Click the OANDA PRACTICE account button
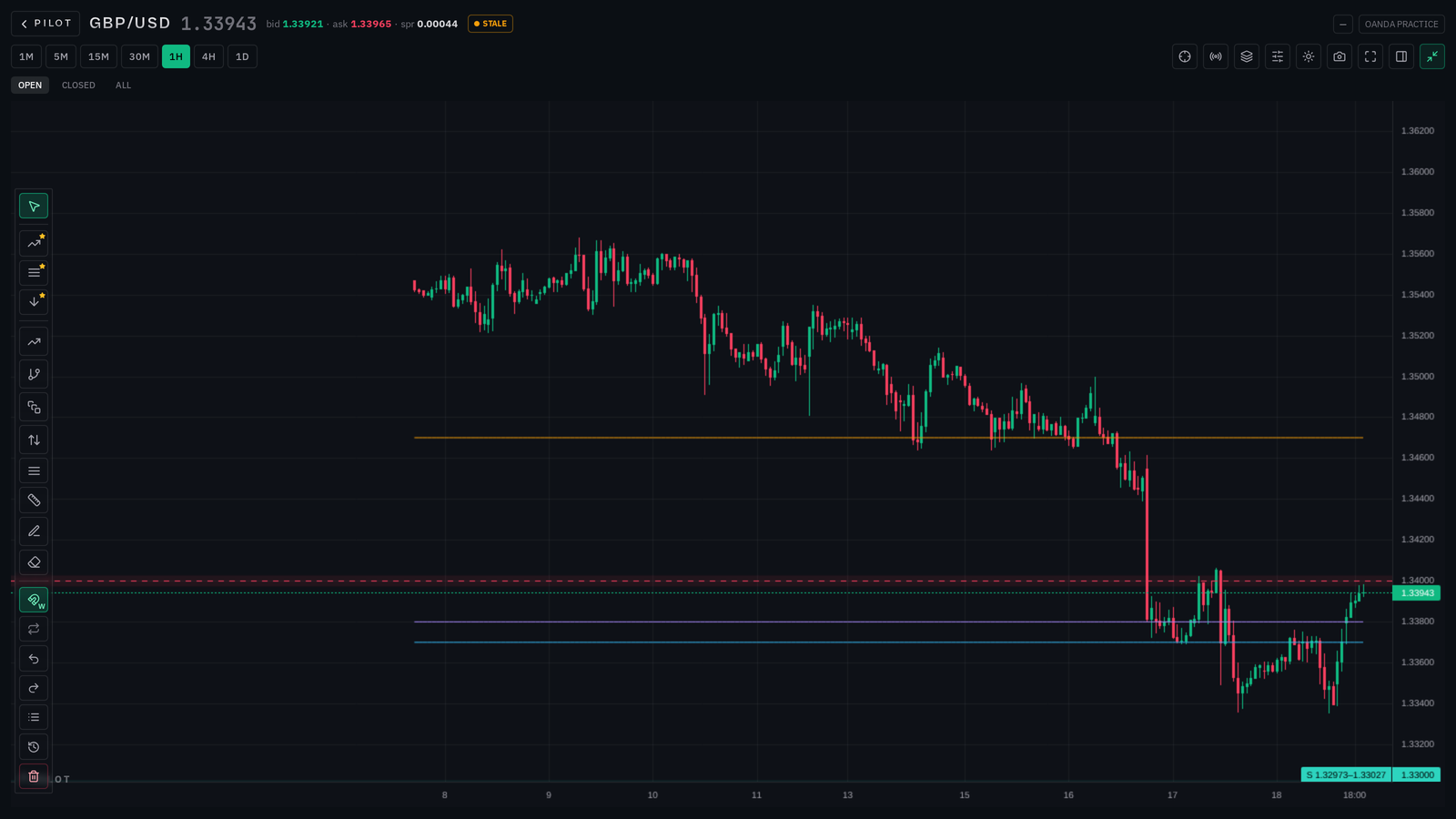The width and height of the screenshot is (1456, 819). pyautogui.click(x=1401, y=25)
